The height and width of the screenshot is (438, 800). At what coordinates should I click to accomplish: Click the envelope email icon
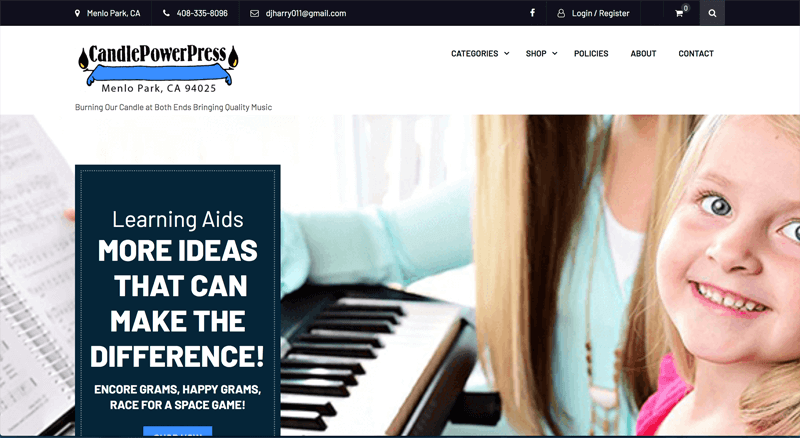pos(254,13)
